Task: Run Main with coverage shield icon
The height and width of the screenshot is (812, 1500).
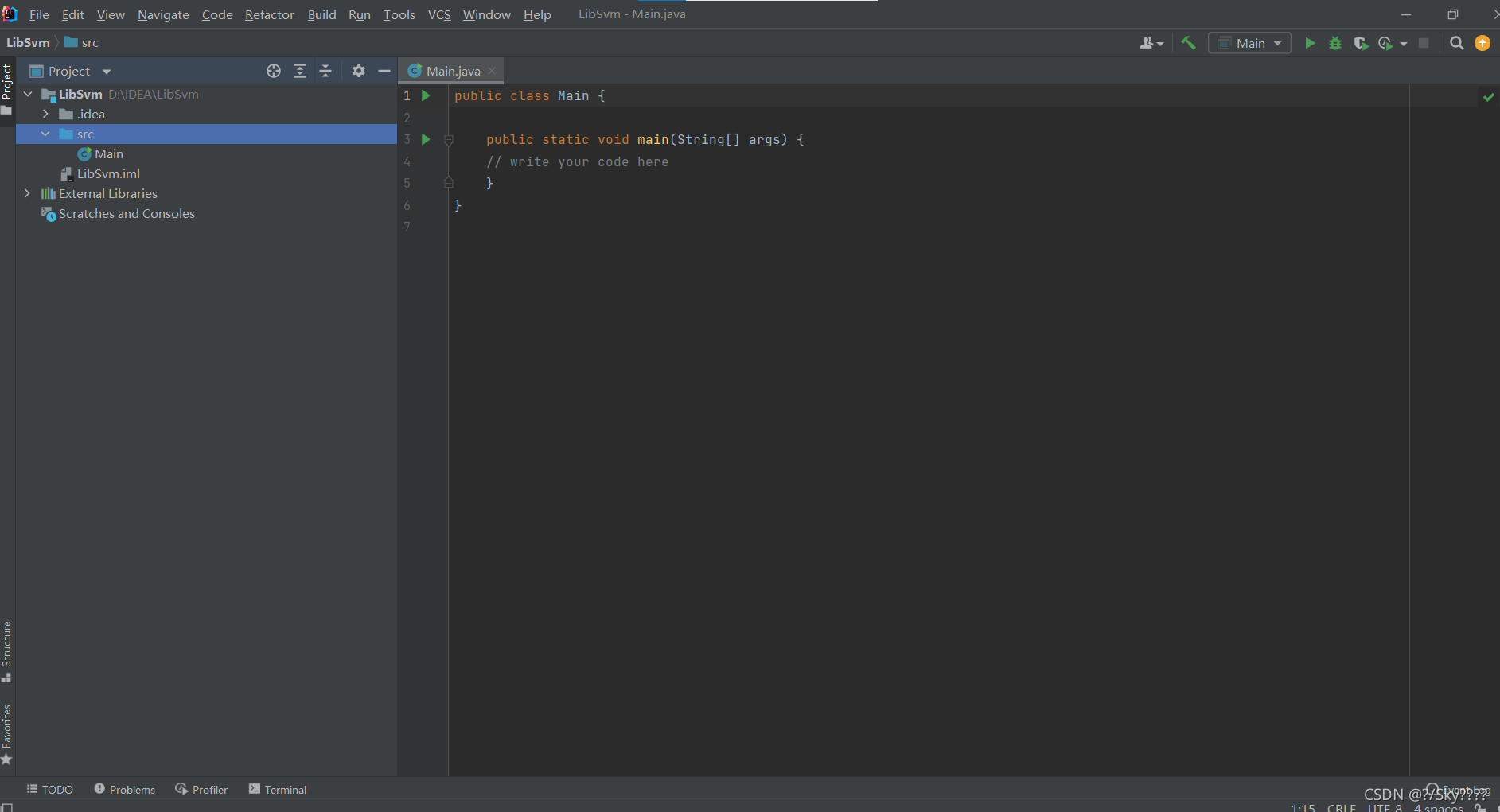Action: pos(1361,43)
